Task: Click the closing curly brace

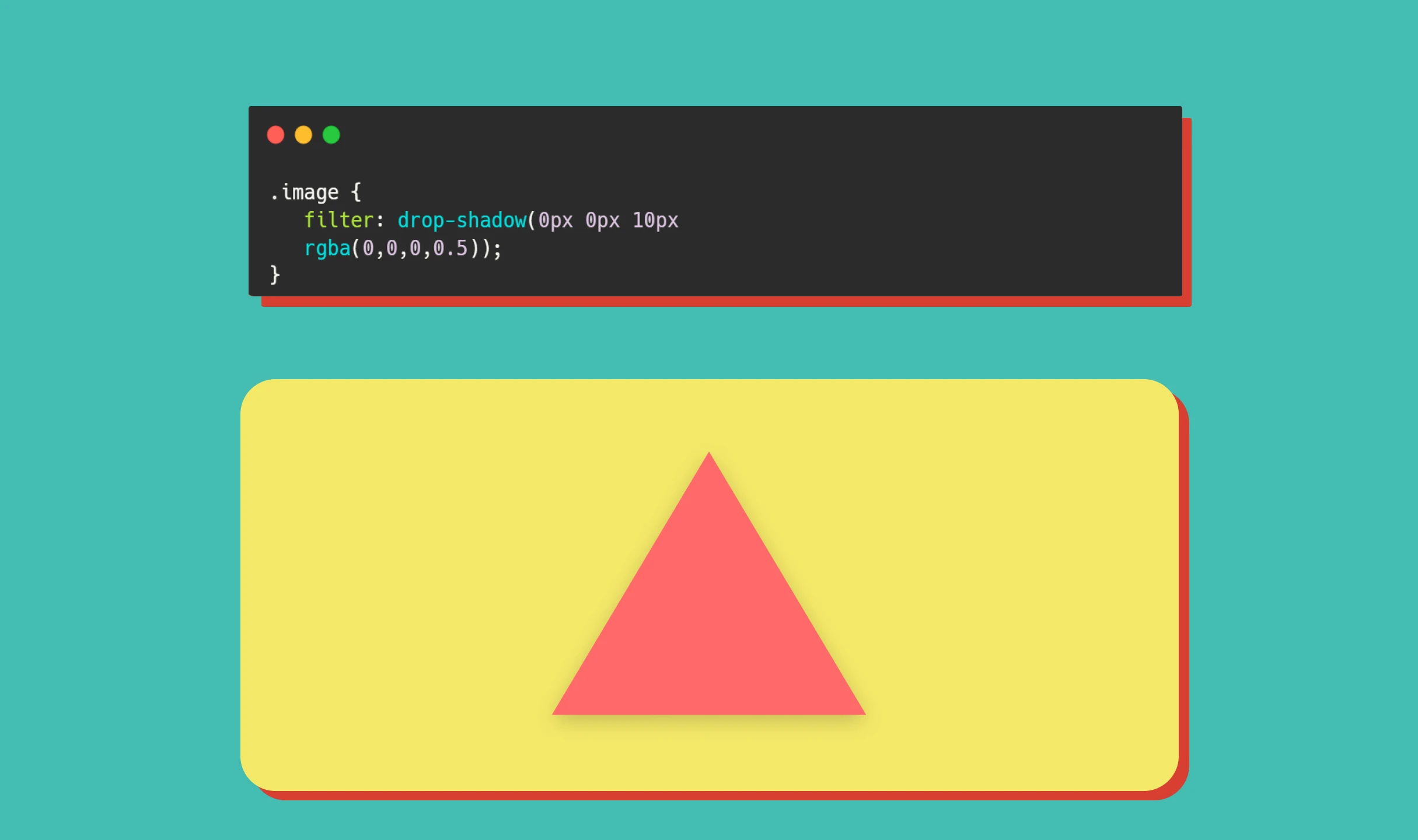Action: [x=275, y=274]
